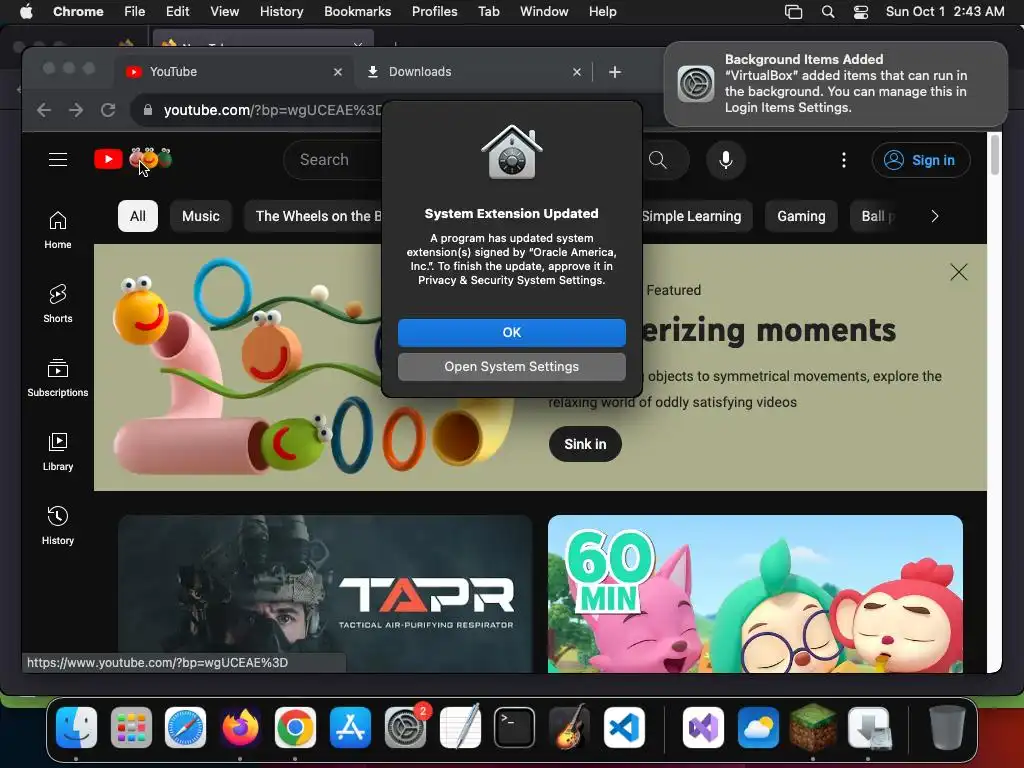Open YouTube settings three-dot menu

844,160
